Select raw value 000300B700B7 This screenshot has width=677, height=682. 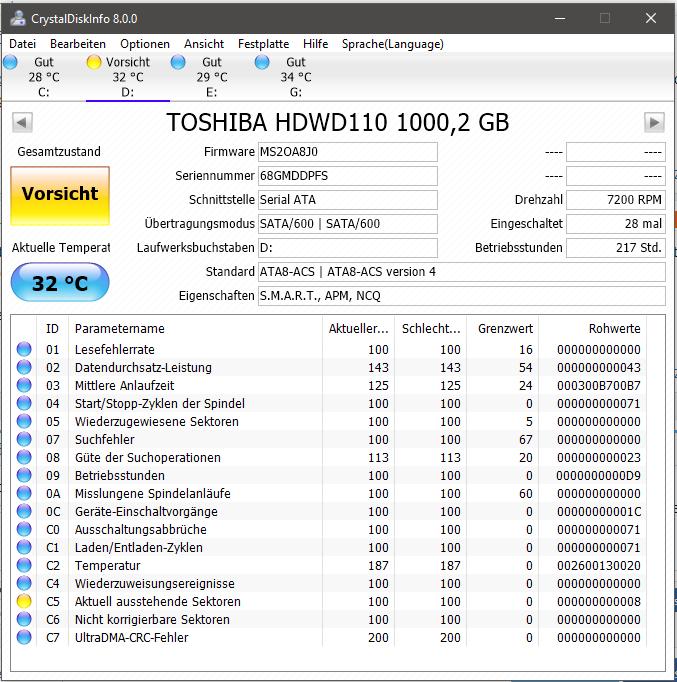point(599,385)
